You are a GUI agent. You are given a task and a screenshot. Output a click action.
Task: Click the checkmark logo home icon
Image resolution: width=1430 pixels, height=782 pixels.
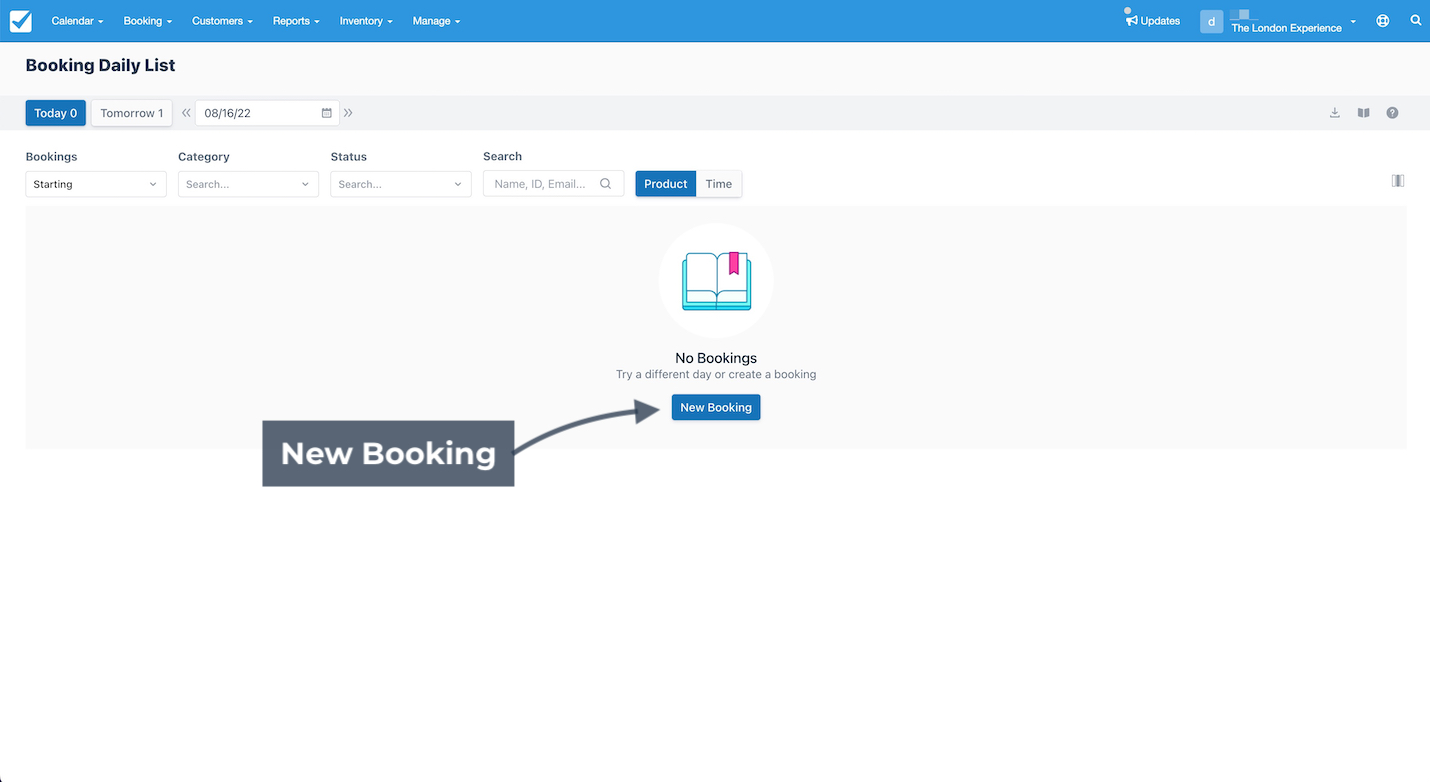coord(20,21)
